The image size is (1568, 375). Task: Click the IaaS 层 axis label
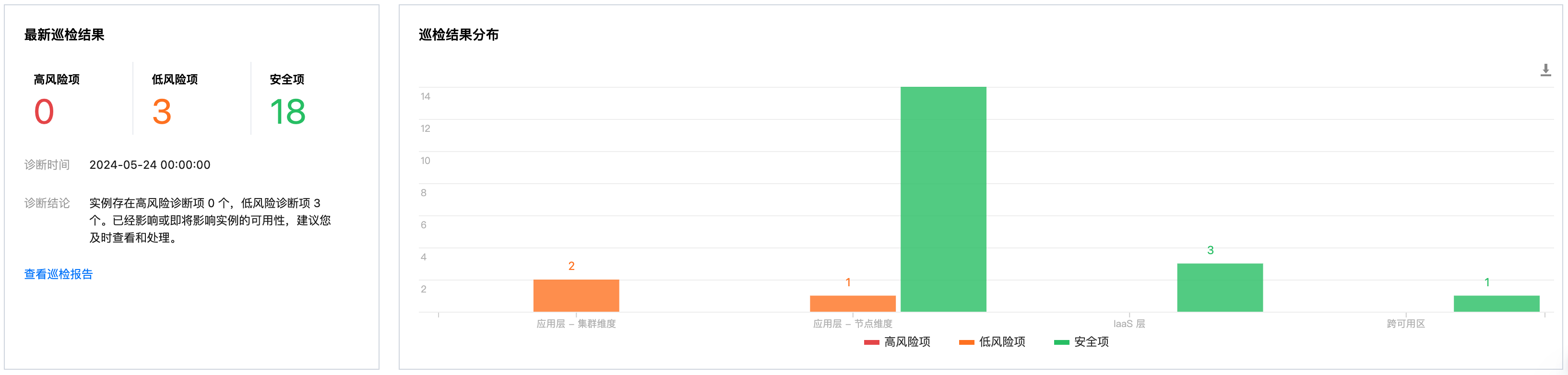pyautogui.click(x=1128, y=323)
